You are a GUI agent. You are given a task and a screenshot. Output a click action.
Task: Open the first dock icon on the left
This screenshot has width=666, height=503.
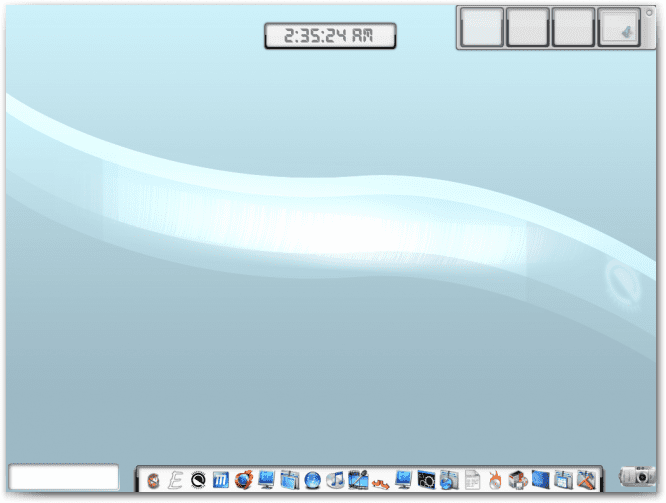(x=152, y=481)
